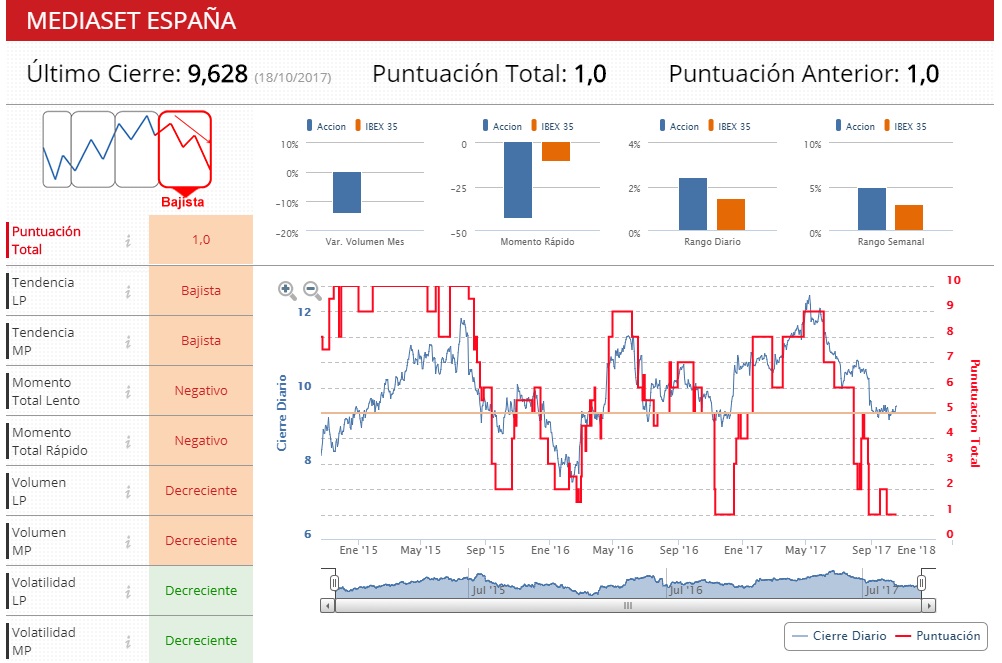Click Decreciente value for Volumen MP

tap(201, 540)
